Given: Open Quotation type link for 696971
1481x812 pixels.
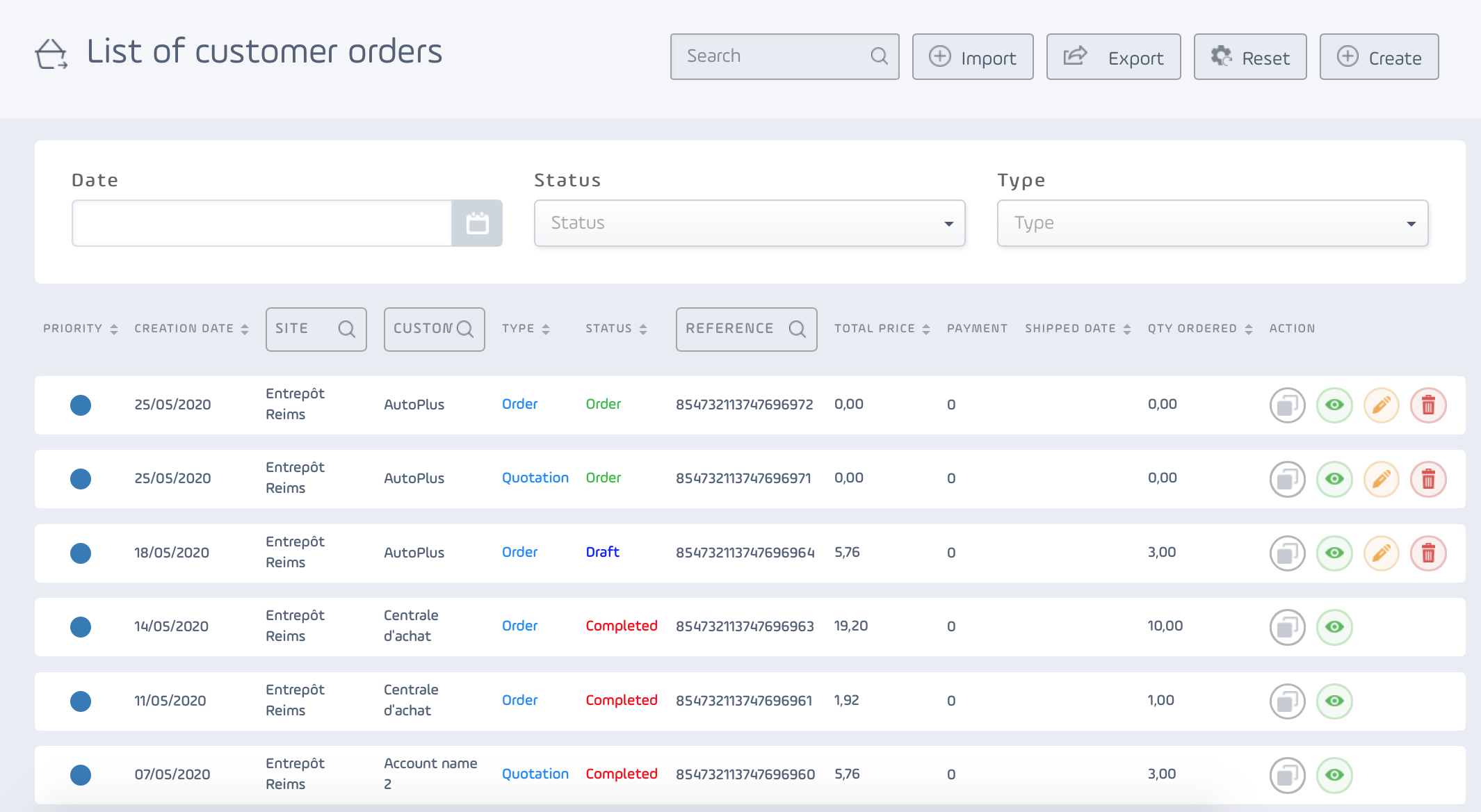Looking at the screenshot, I should pos(535,478).
